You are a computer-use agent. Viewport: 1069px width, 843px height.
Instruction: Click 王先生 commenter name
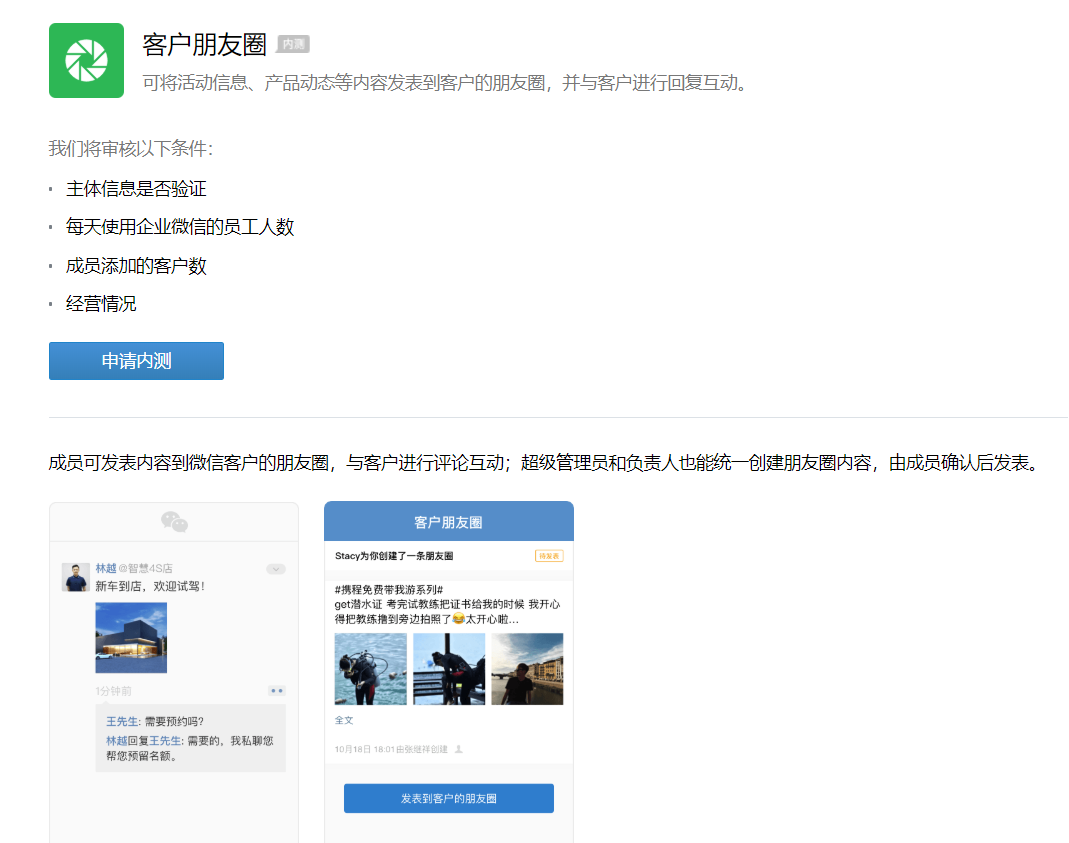(122, 722)
